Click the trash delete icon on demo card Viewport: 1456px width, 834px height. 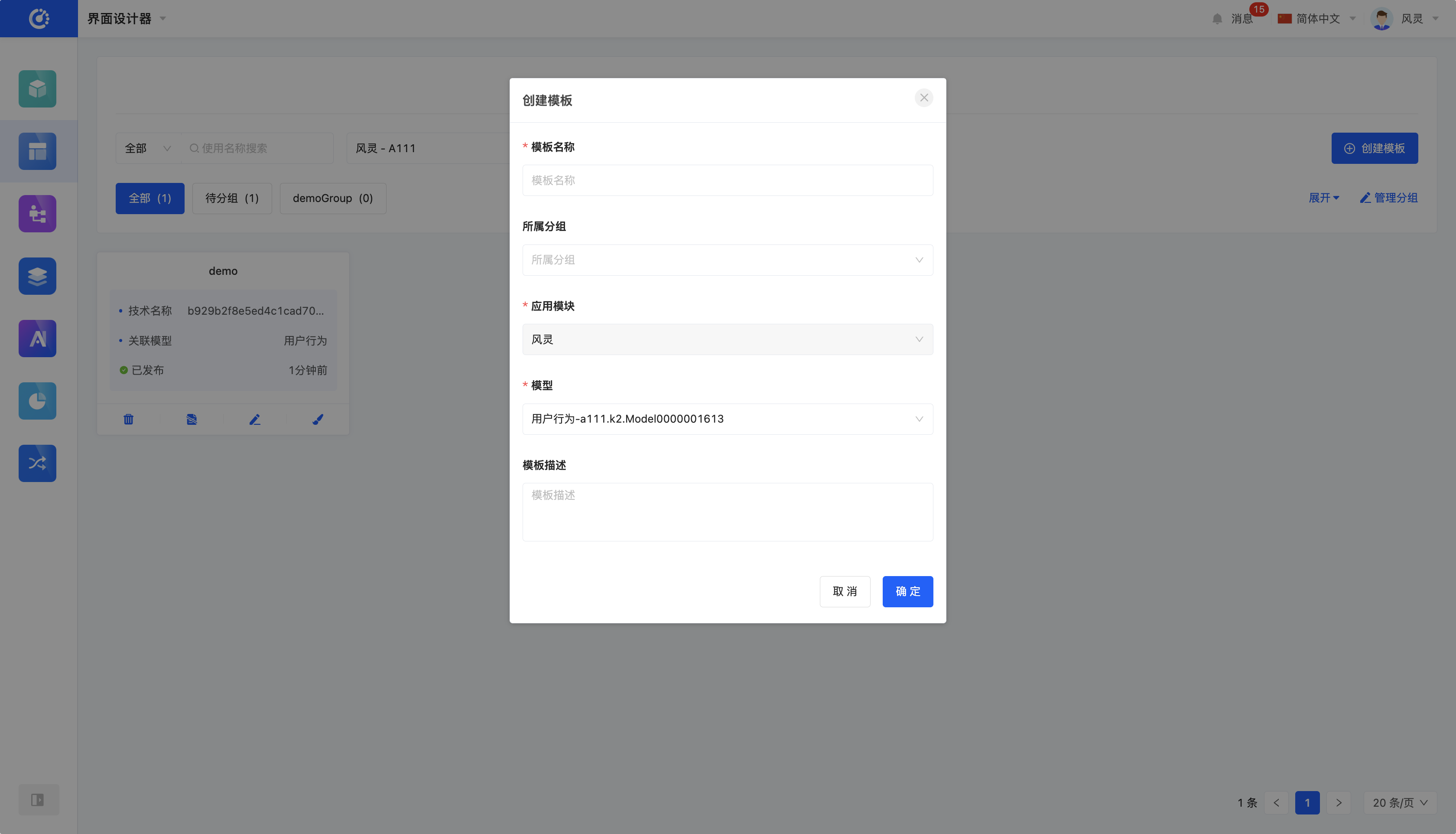pos(128,419)
